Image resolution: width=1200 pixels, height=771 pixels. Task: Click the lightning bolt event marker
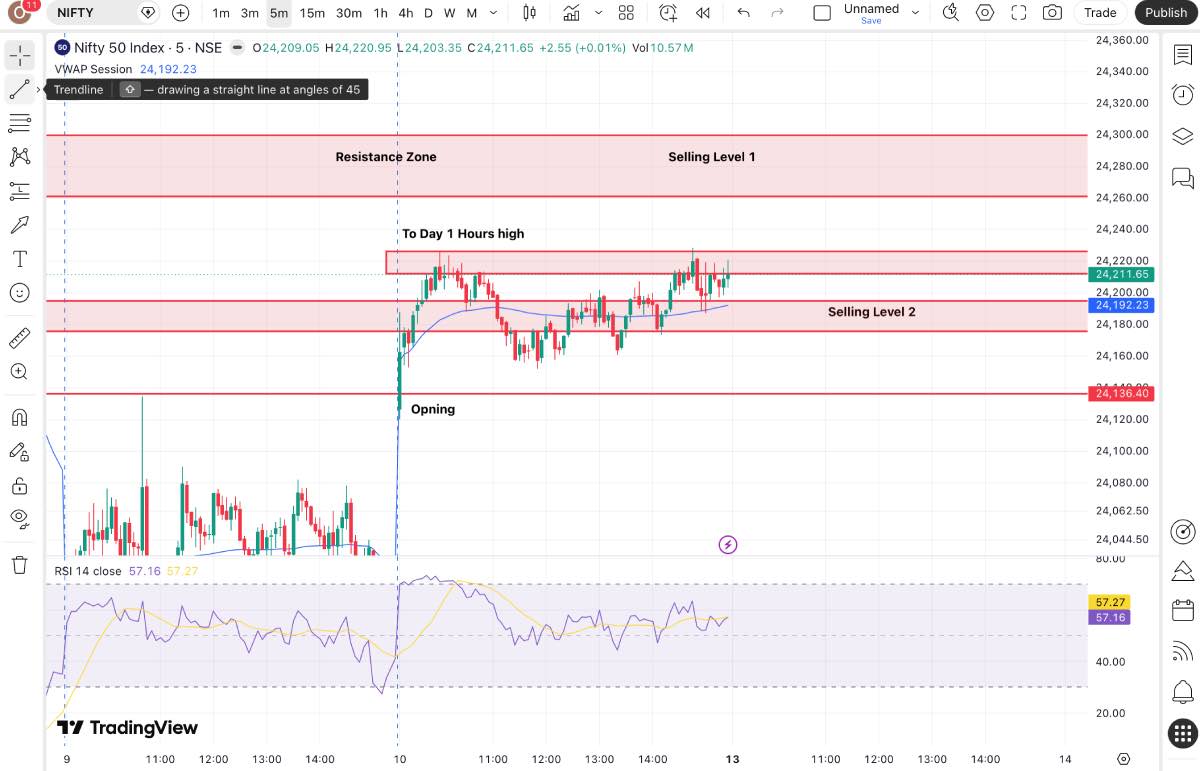click(728, 545)
